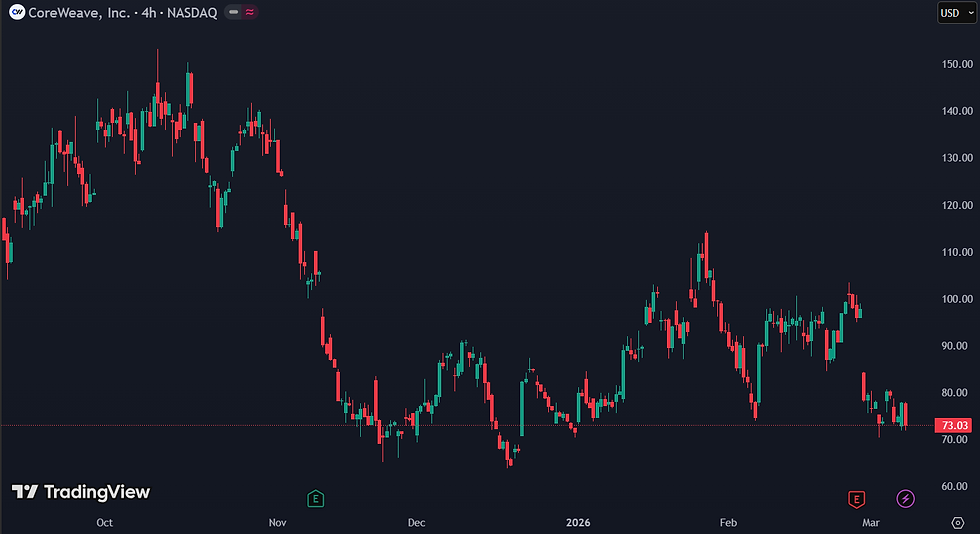Open the green earnings E marker

click(316, 498)
